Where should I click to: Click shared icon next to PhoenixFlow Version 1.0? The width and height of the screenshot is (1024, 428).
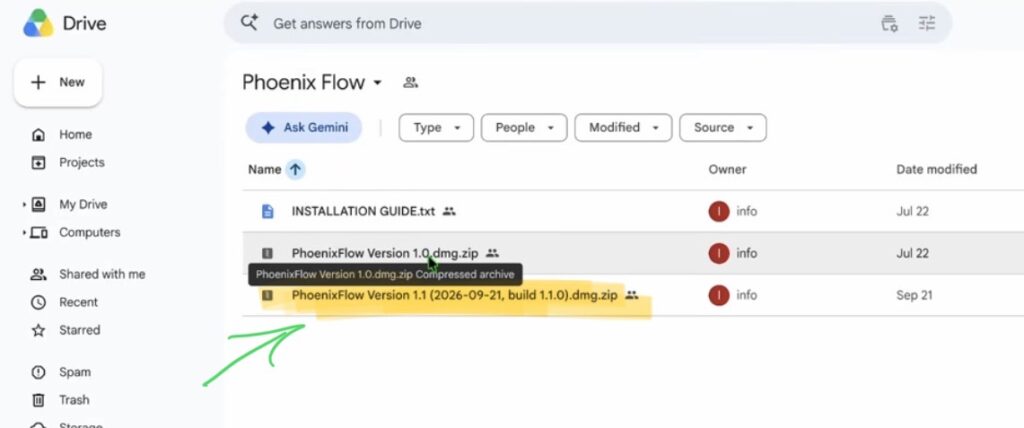(x=492, y=253)
